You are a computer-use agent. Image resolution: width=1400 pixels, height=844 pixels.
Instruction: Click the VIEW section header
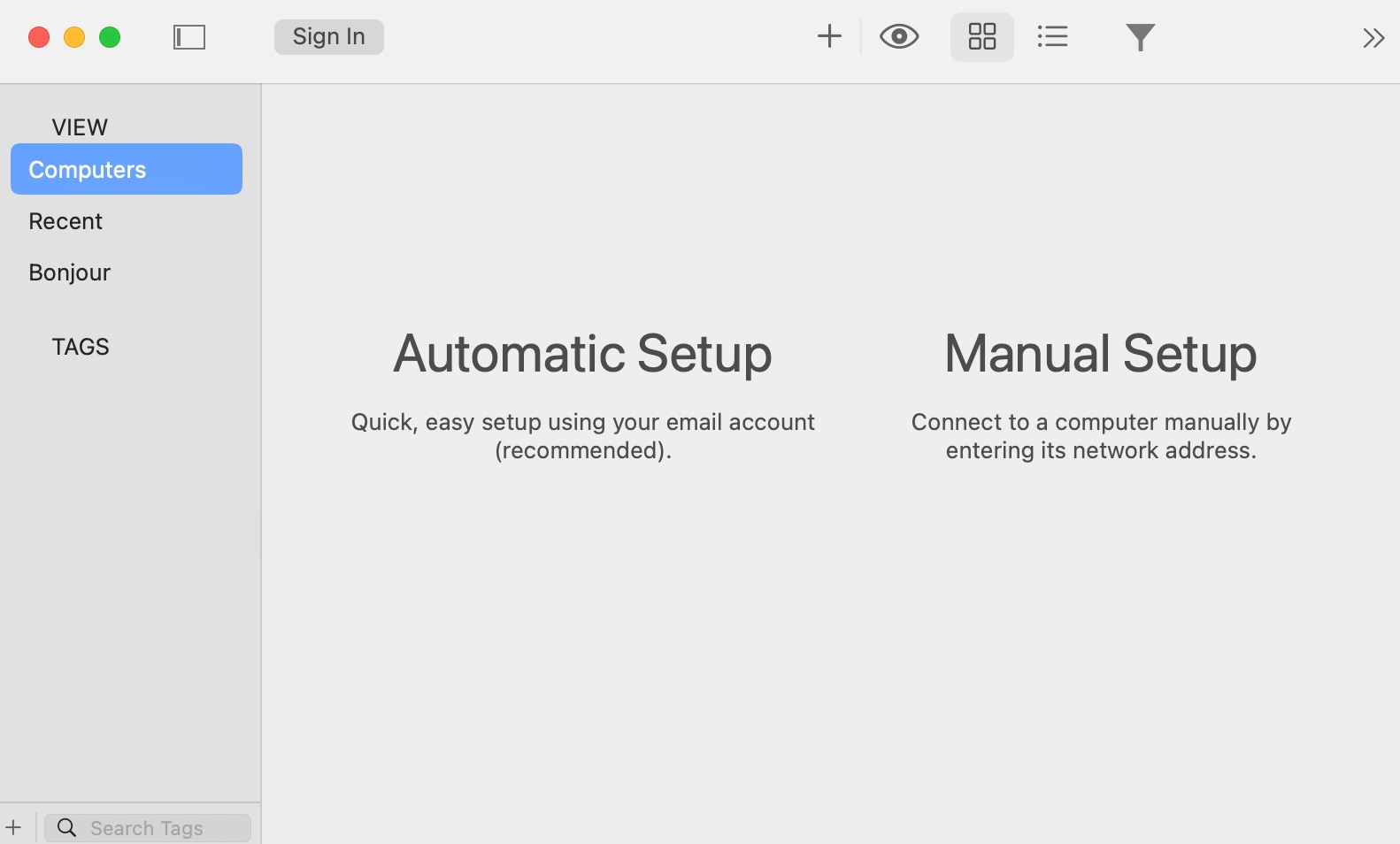pyautogui.click(x=80, y=127)
